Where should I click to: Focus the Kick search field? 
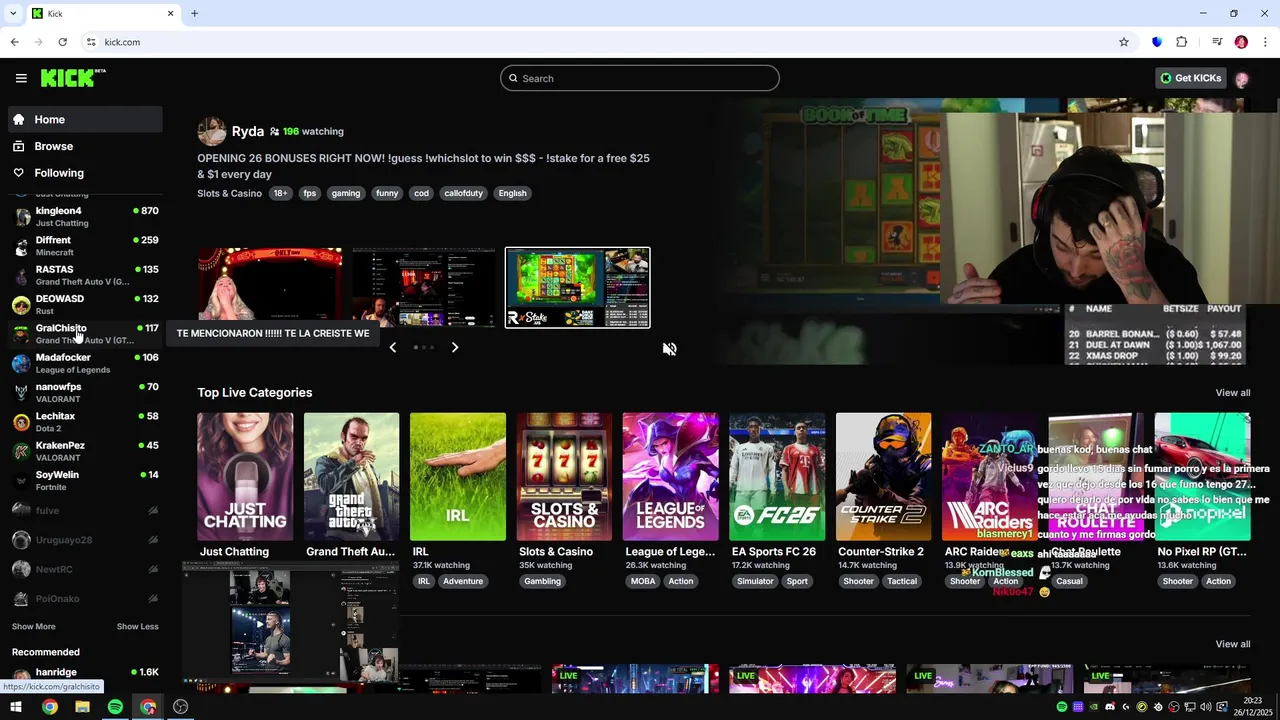tap(640, 78)
